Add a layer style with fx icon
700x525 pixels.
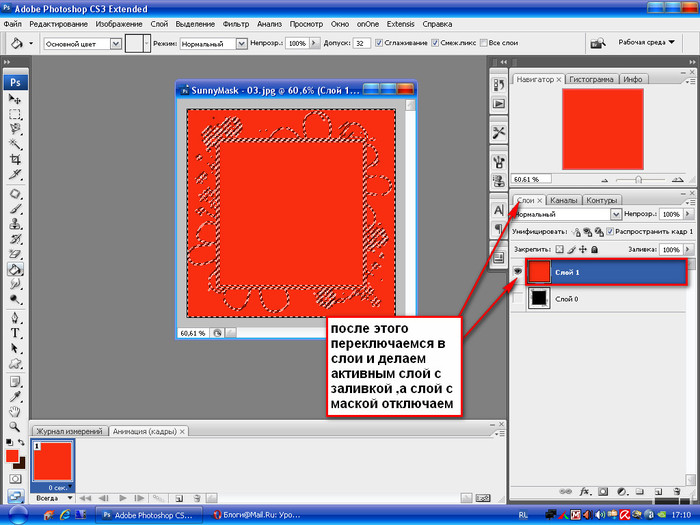584,492
